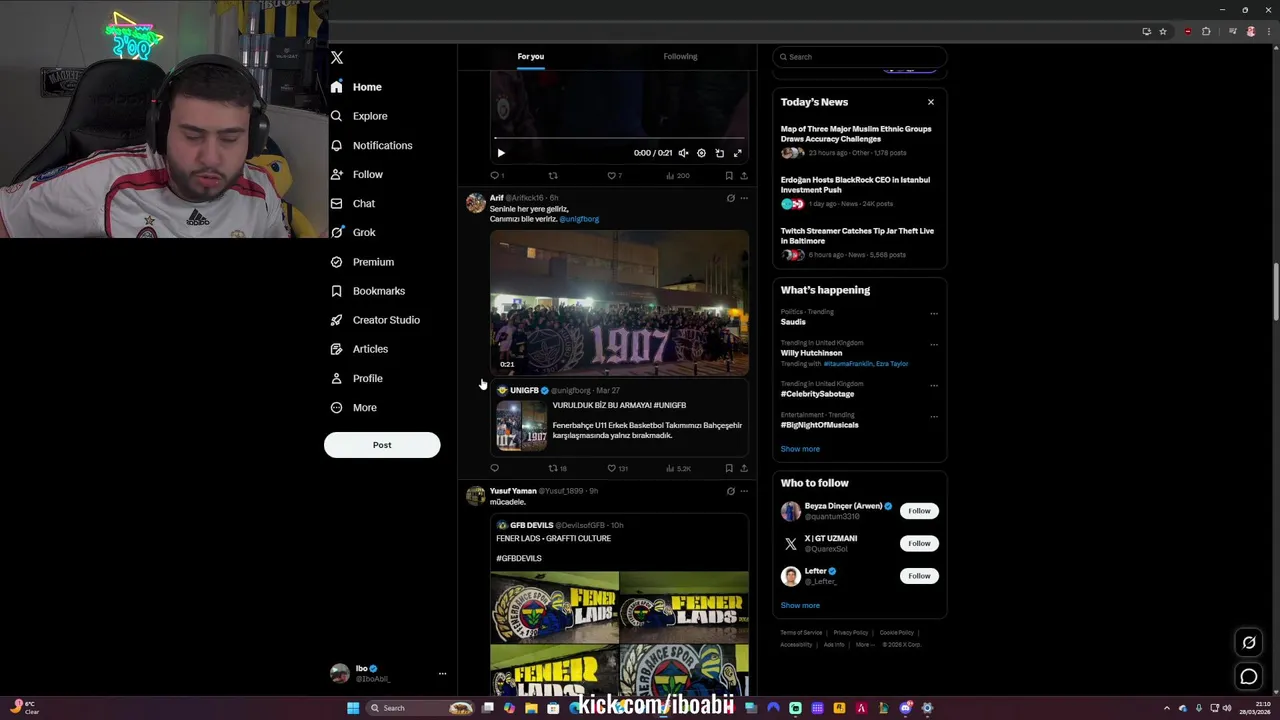Screen dimensions: 1280x720
Task: Open the quoted UNIGFB post
Action: 619,417
